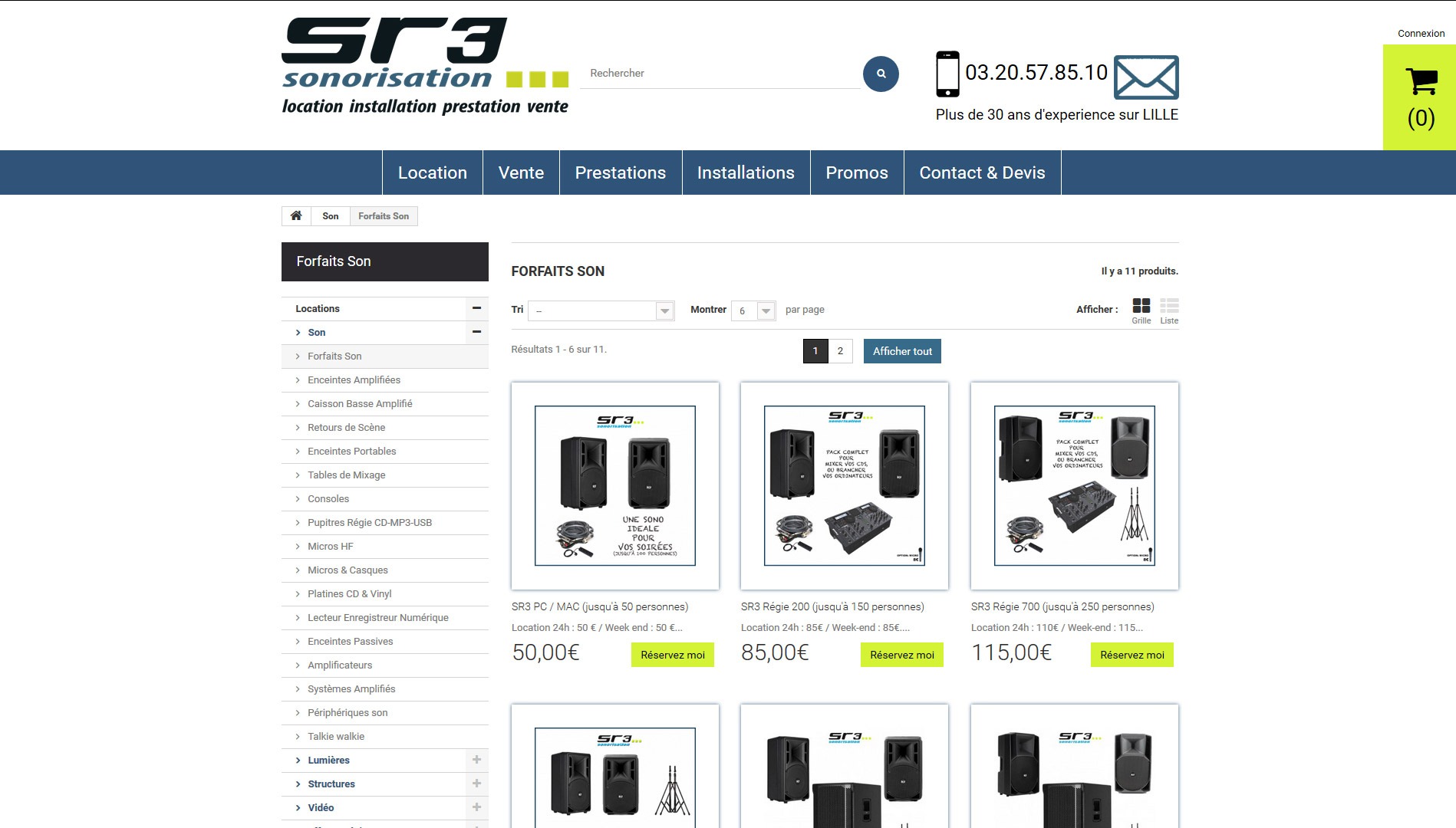Image resolution: width=1456 pixels, height=828 pixels.
Task: Click into the Rechercher search field
Action: (720, 74)
